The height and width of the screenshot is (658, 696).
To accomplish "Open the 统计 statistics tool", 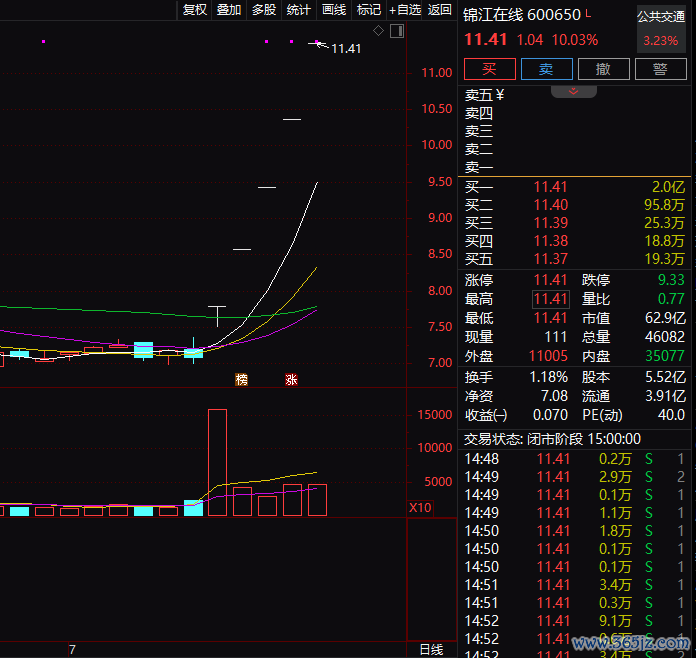I will (298, 9).
